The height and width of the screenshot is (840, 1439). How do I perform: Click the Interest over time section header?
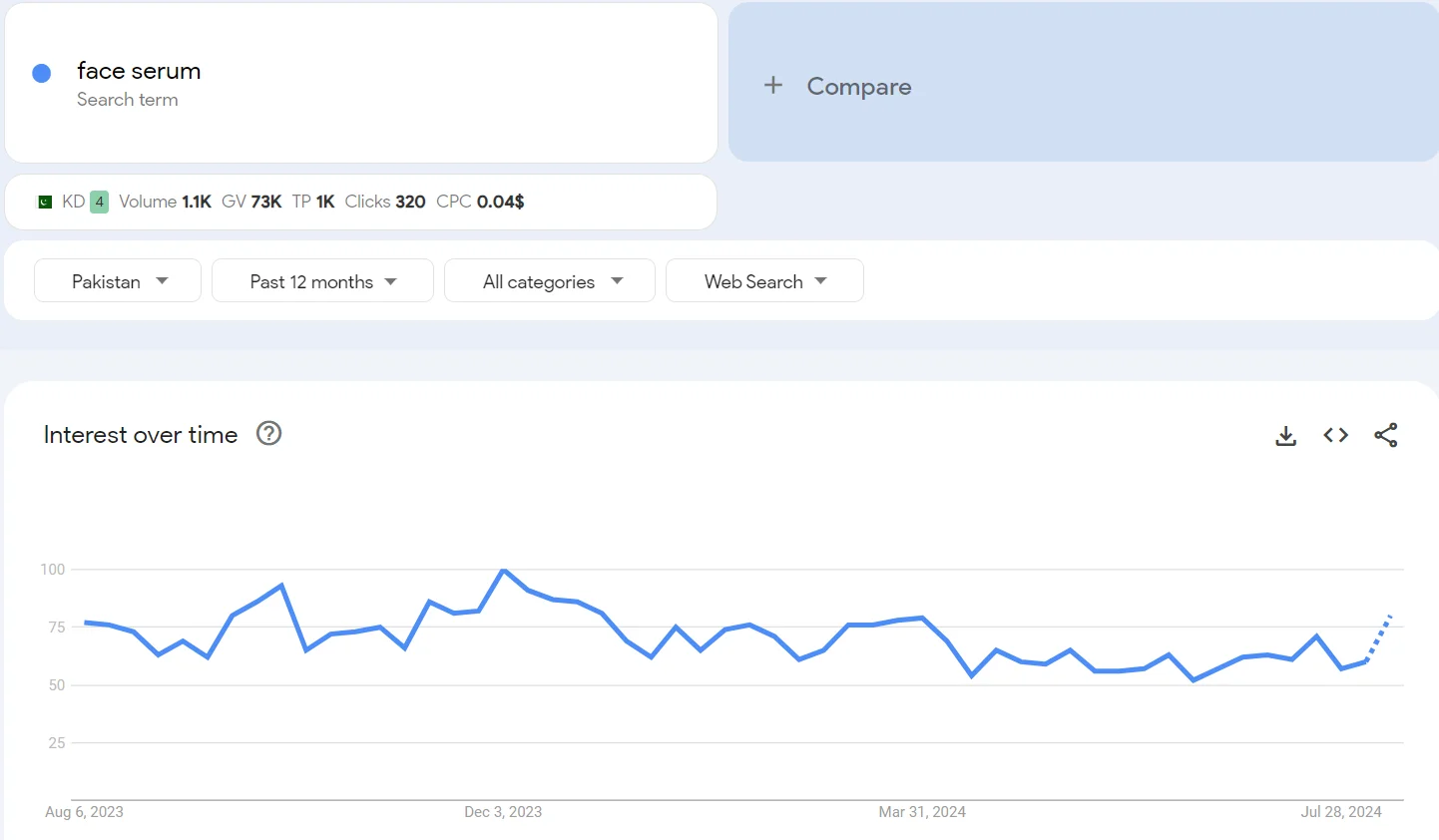pos(140,434)
